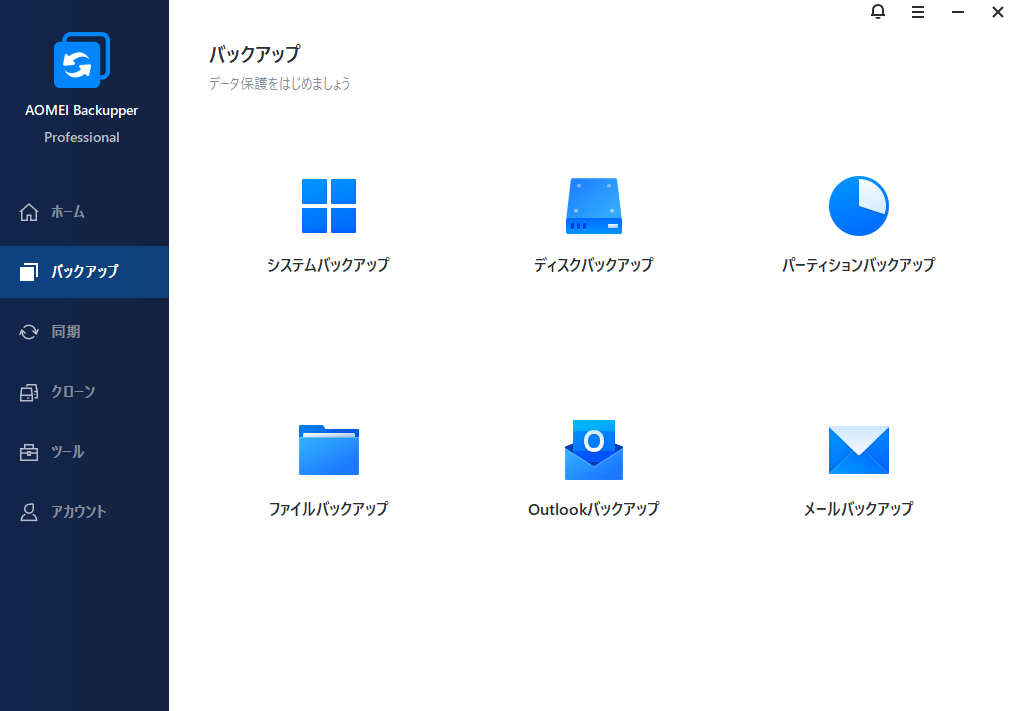Choose ファイルバックアップ label
This screenshot has height=711, width=1011.
click(x=328, y=509)
